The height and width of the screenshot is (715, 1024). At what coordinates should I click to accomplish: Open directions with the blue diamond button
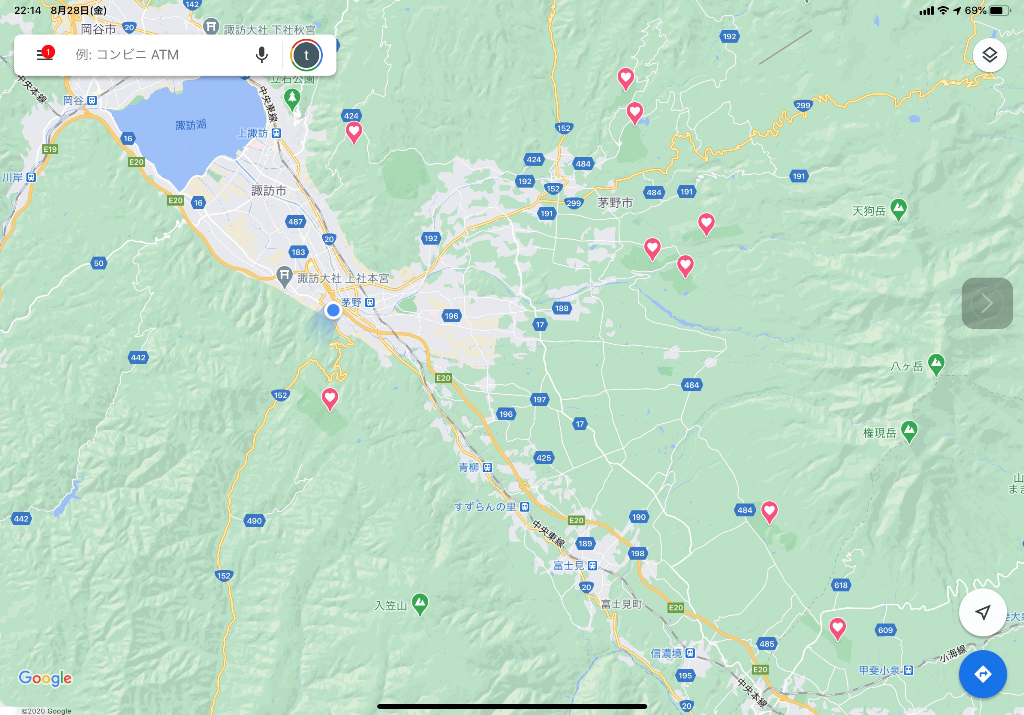coord(983,674)
